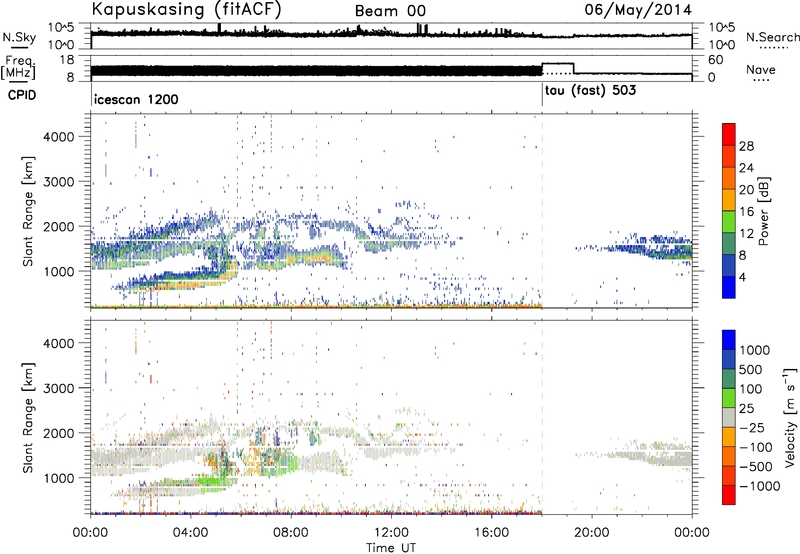The image size is (800, 554).
Task: Click the '04:00' time axis tick label
Action: coord(191,533)
